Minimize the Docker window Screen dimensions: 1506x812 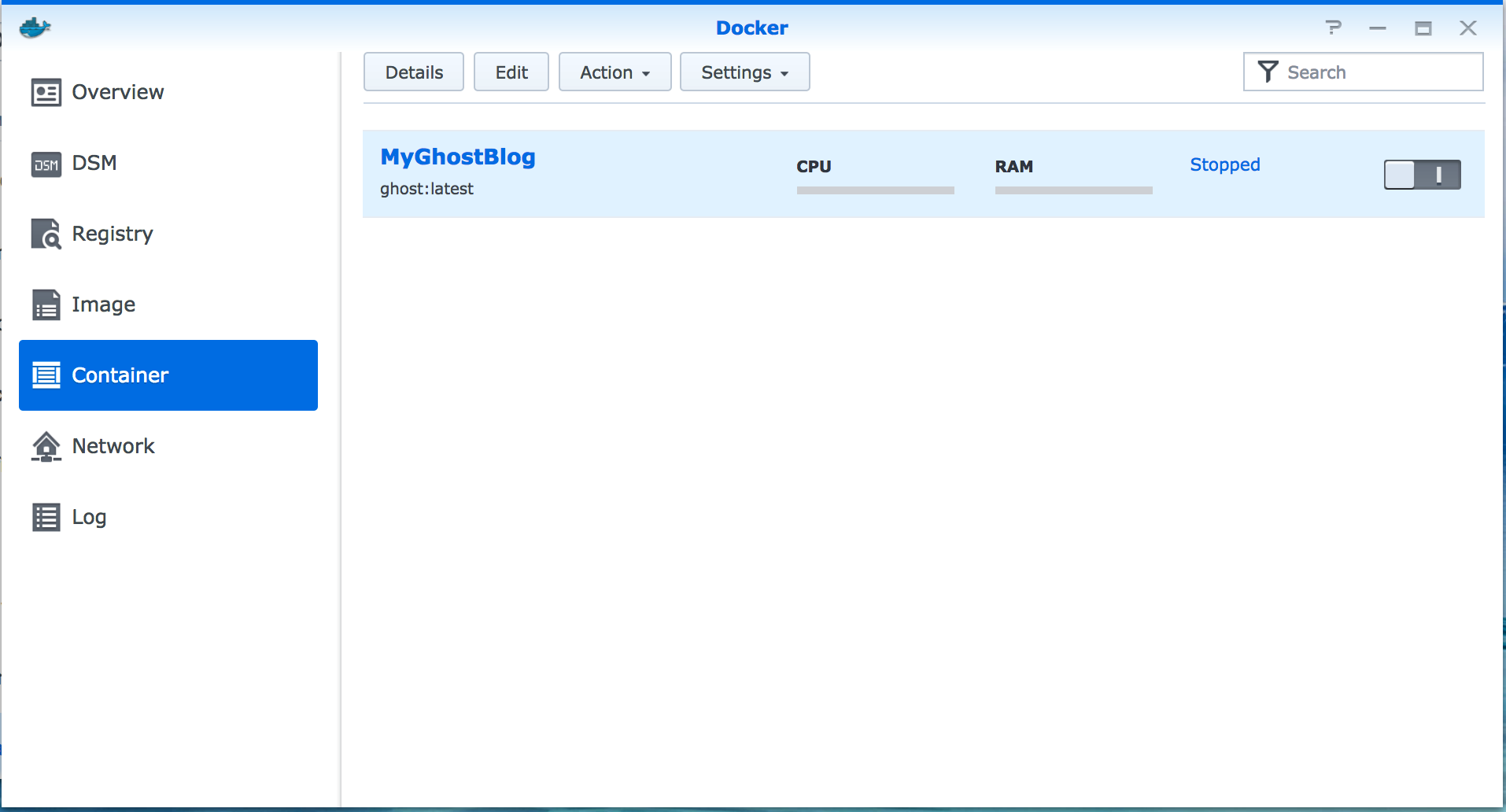pos(1378,28)
